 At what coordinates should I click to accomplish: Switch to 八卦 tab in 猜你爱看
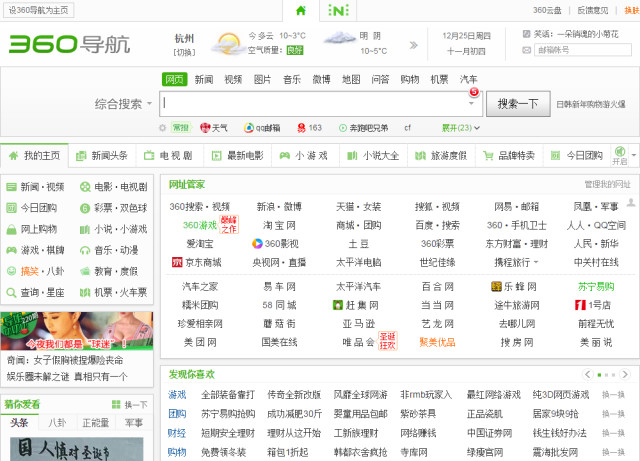coord(57,423)
